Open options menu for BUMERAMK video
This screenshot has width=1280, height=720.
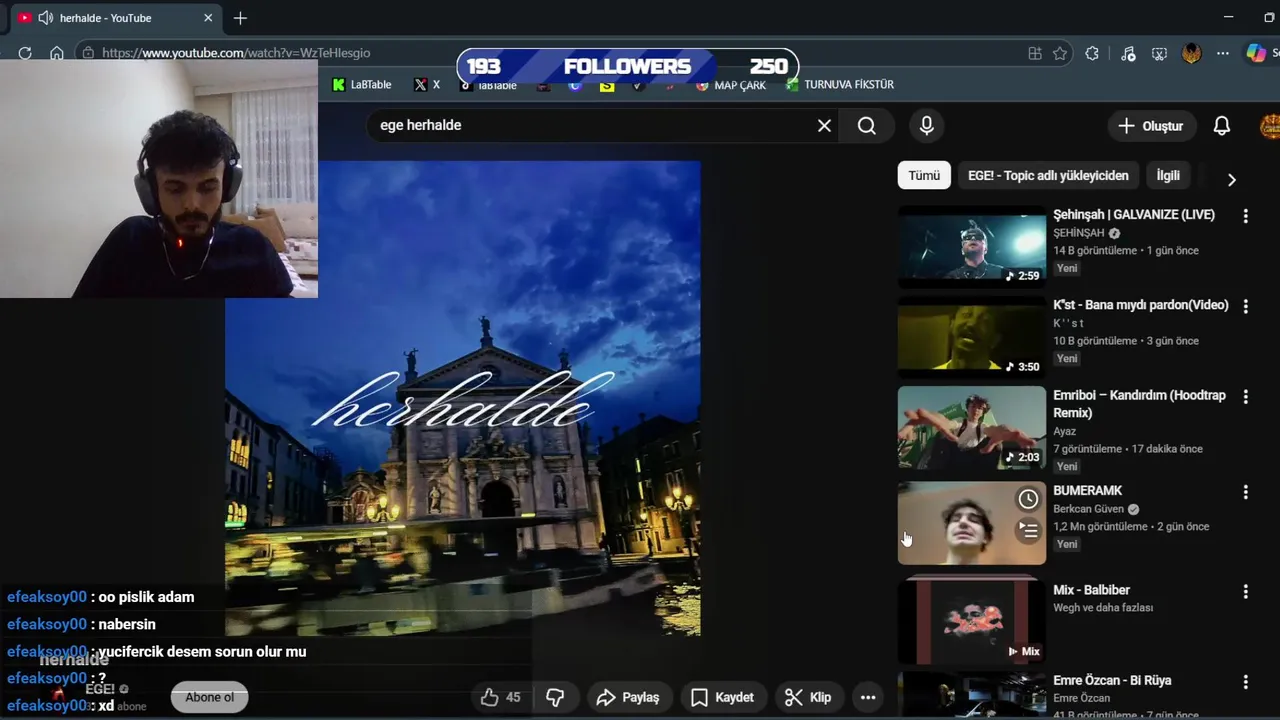click(x=1245, y=492)
